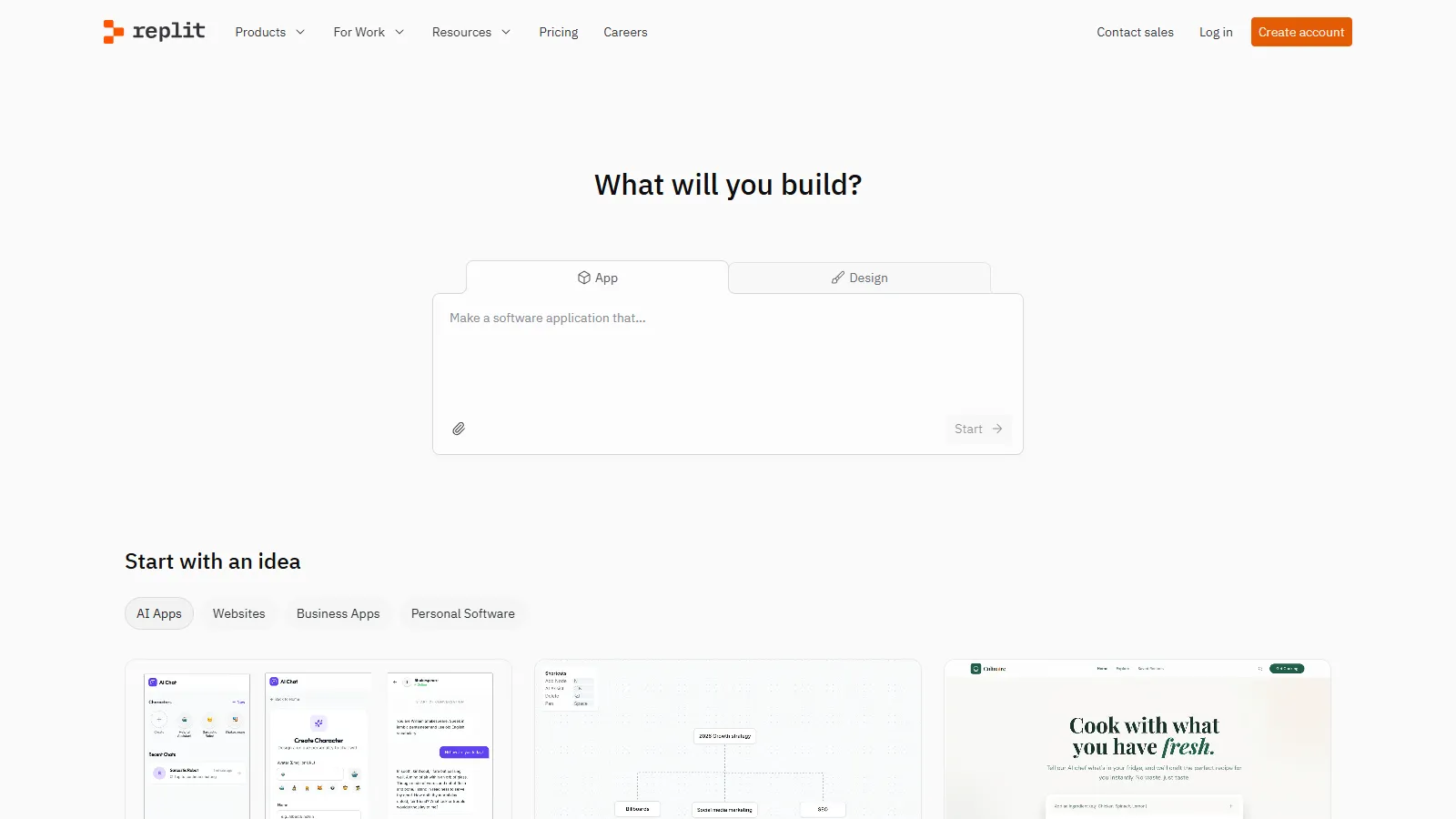
Task: Open the For Work dropdown
Action: (x=369, y=32)
